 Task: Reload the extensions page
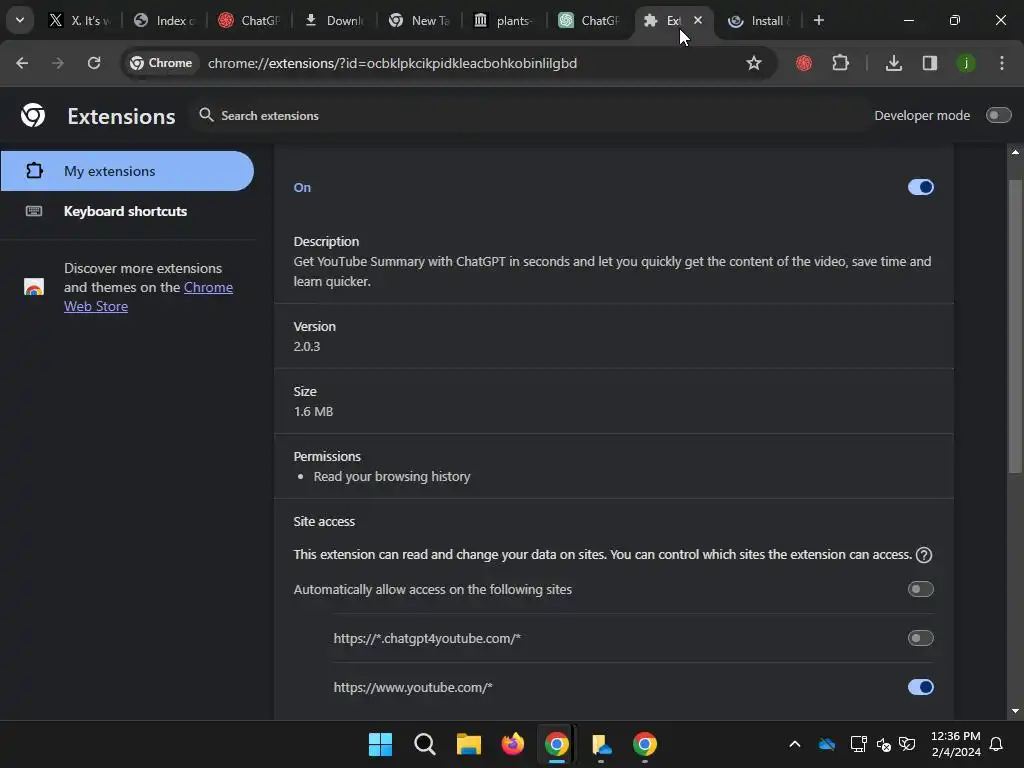(x=94, y=63)
